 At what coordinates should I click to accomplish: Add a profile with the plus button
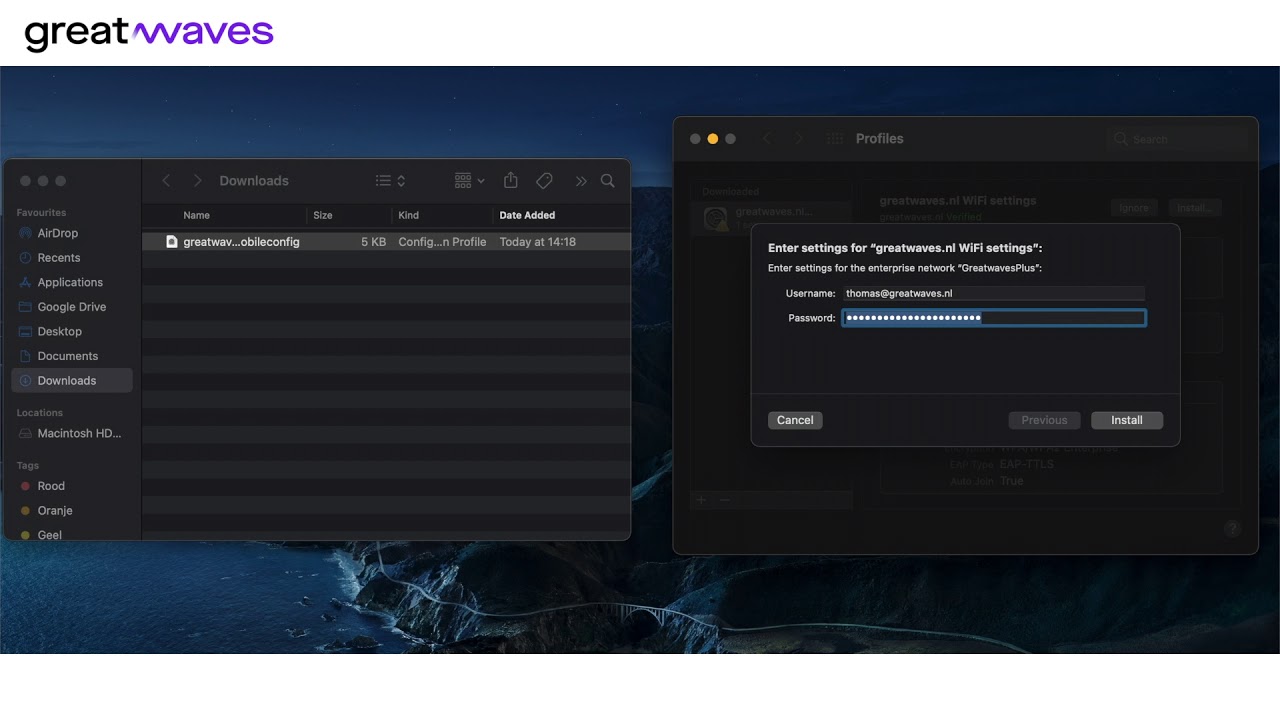(702, 500)
